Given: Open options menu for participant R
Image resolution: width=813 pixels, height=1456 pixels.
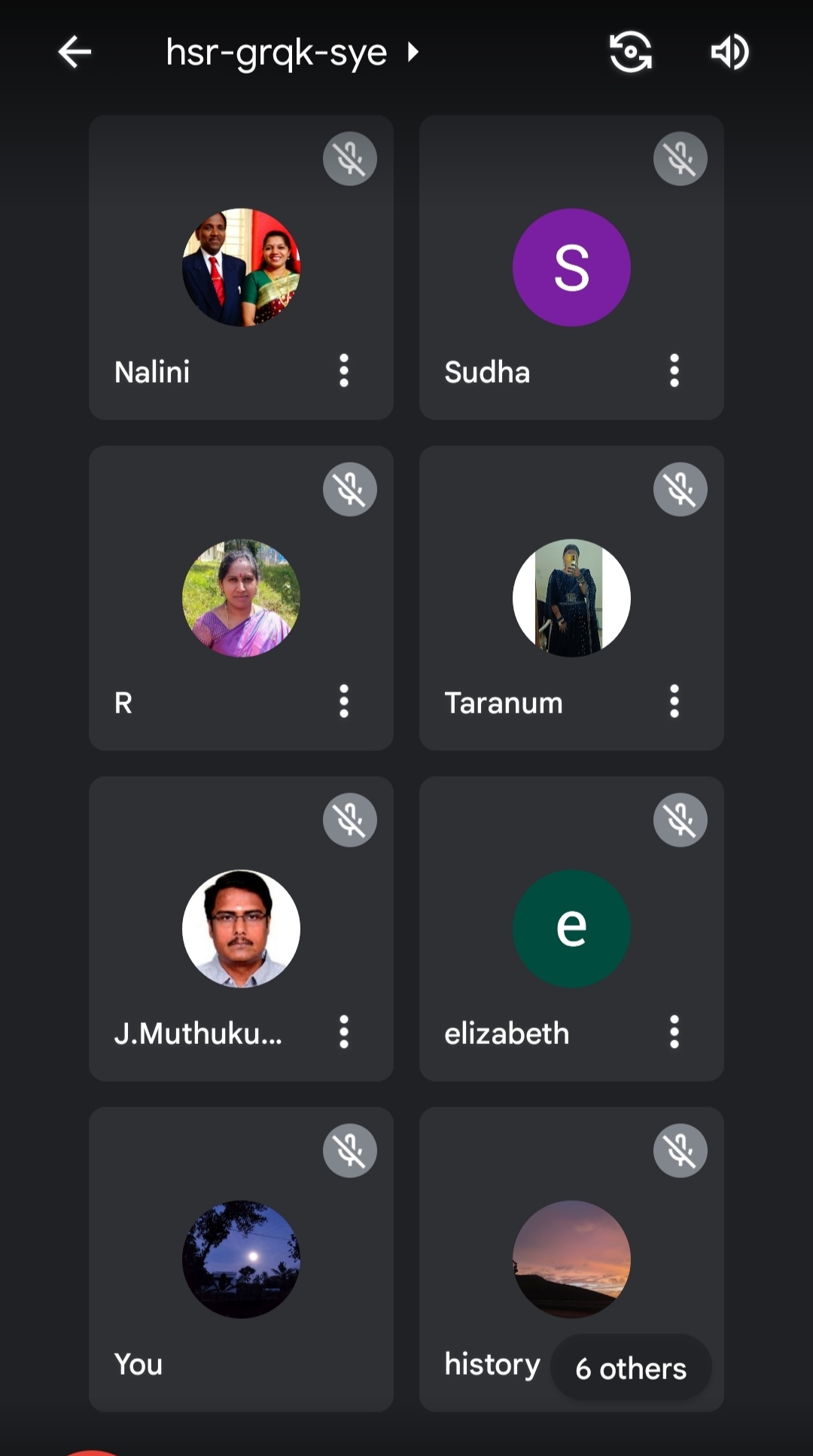Looking at the screenshot, I should tap(344, 701).
